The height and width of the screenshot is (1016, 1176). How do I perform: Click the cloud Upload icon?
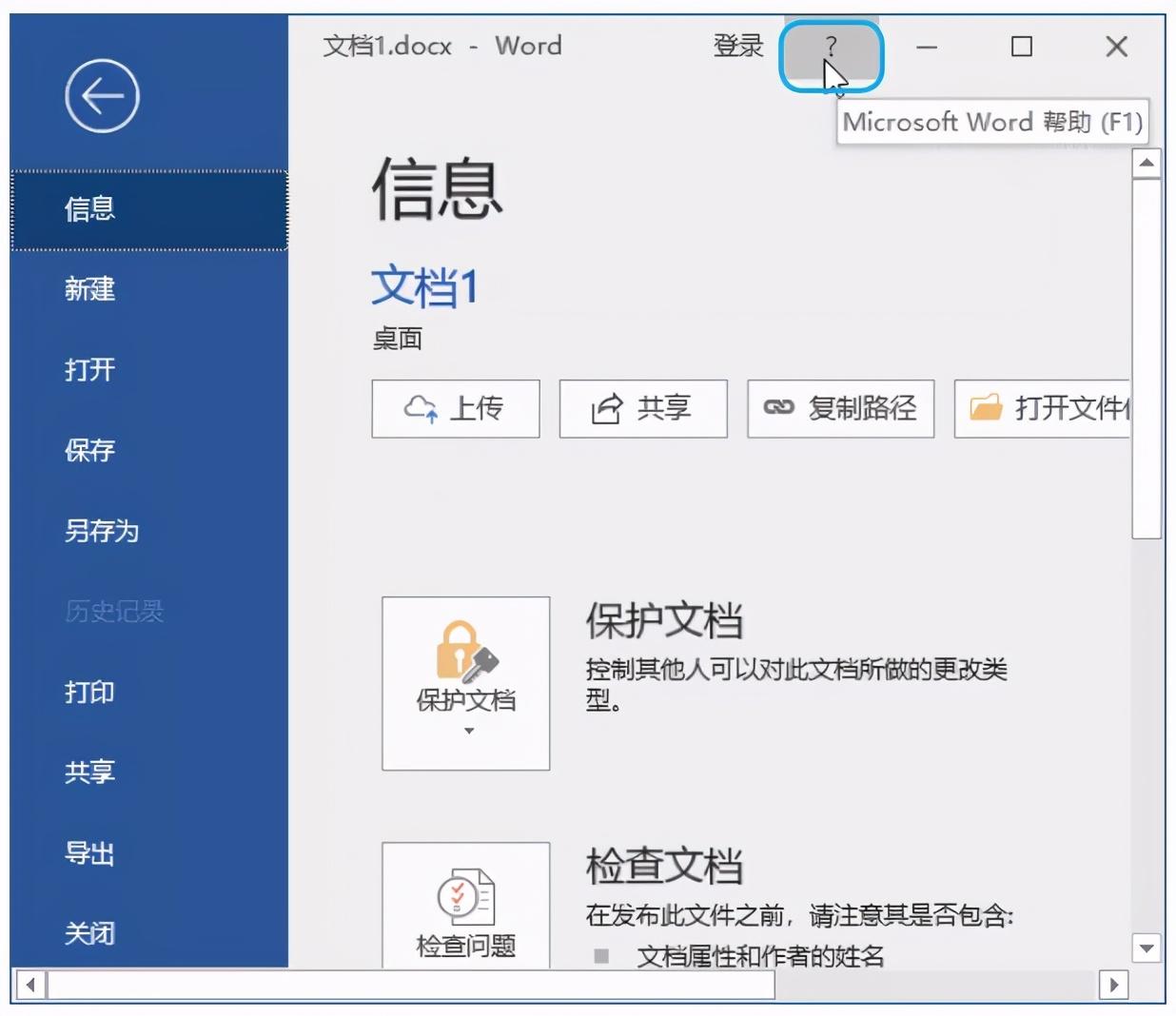(420, 408)
